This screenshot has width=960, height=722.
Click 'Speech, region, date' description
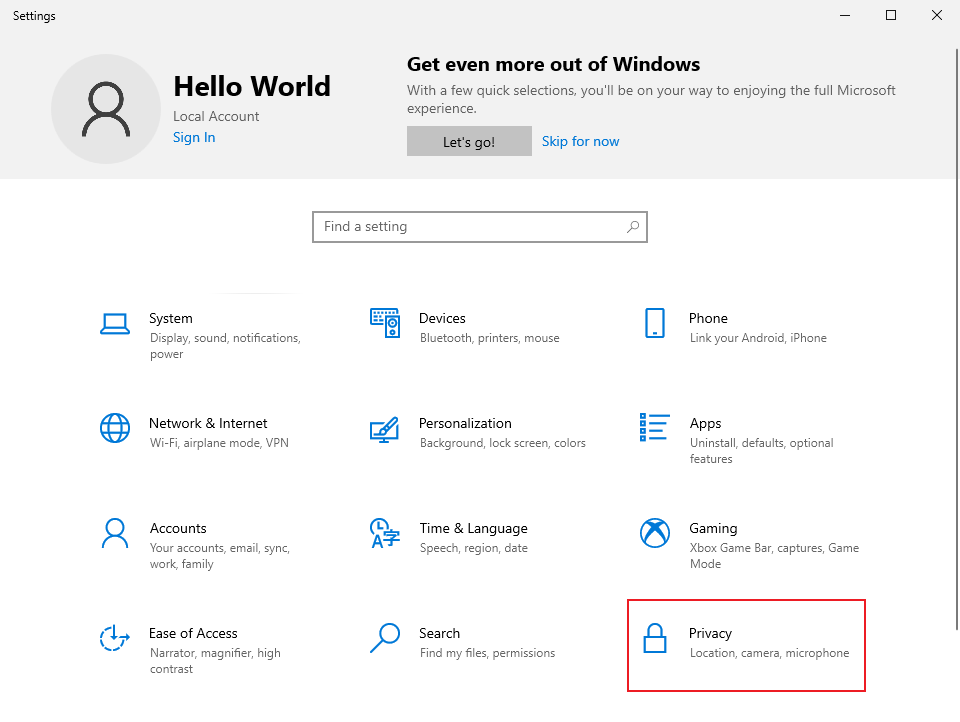tap(474, 548)
